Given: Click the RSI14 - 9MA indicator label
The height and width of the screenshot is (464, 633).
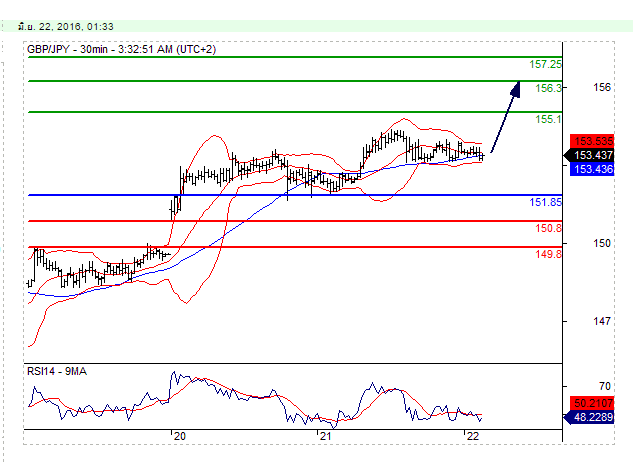Looking at the screenshot, I should pyautogui.click(x=57, y=371).
